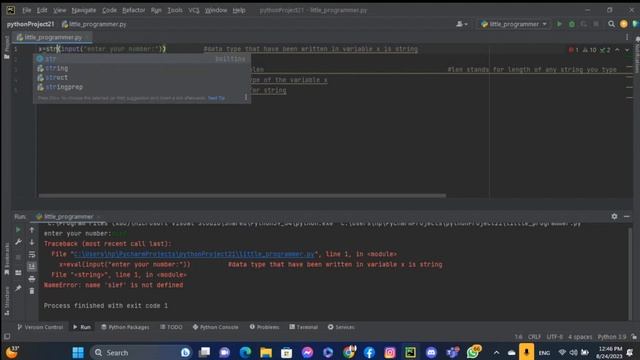640x360 pixels.
Task: Change CRLF line separator in status bar
Action: click(534, 337)
